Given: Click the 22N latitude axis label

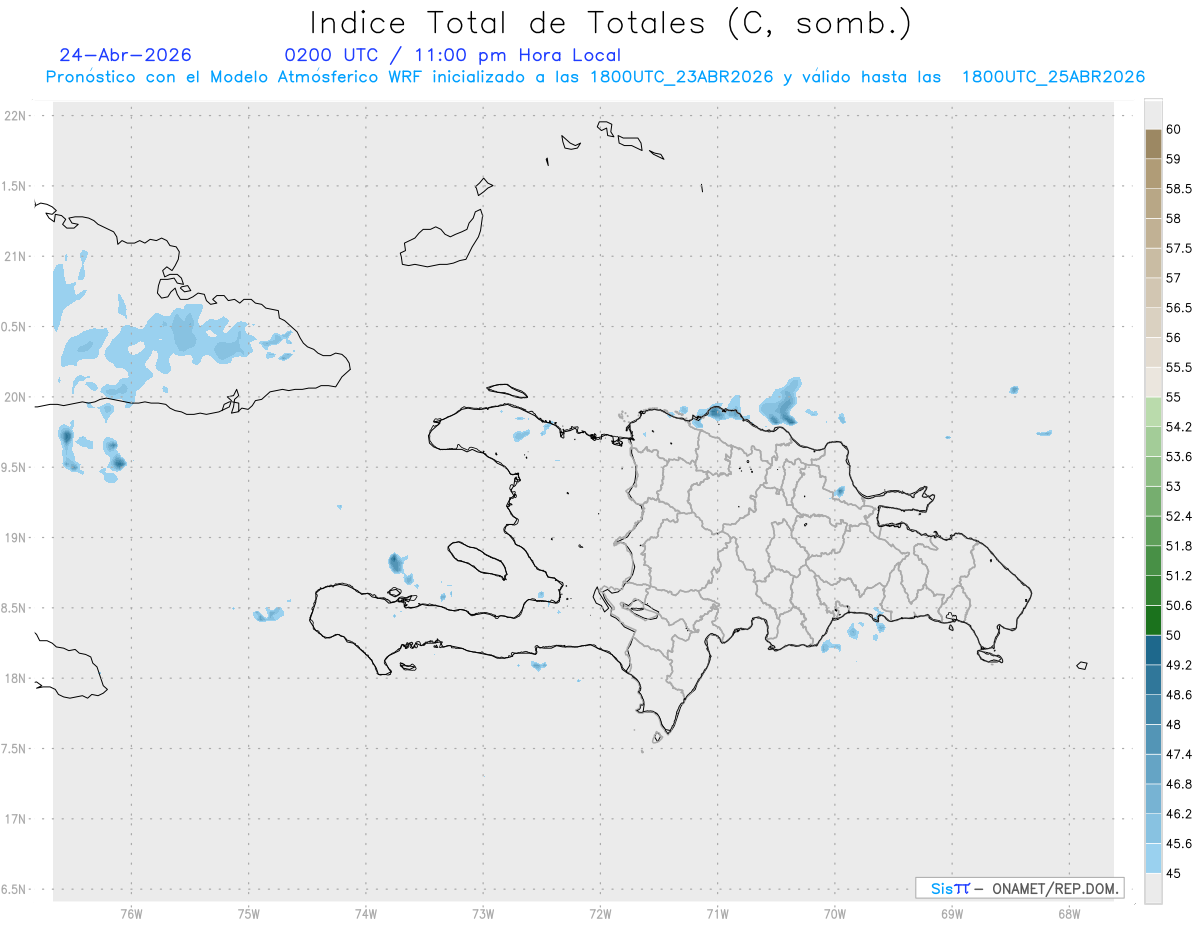Looking at the screenshot, I should tap(15, 116).
